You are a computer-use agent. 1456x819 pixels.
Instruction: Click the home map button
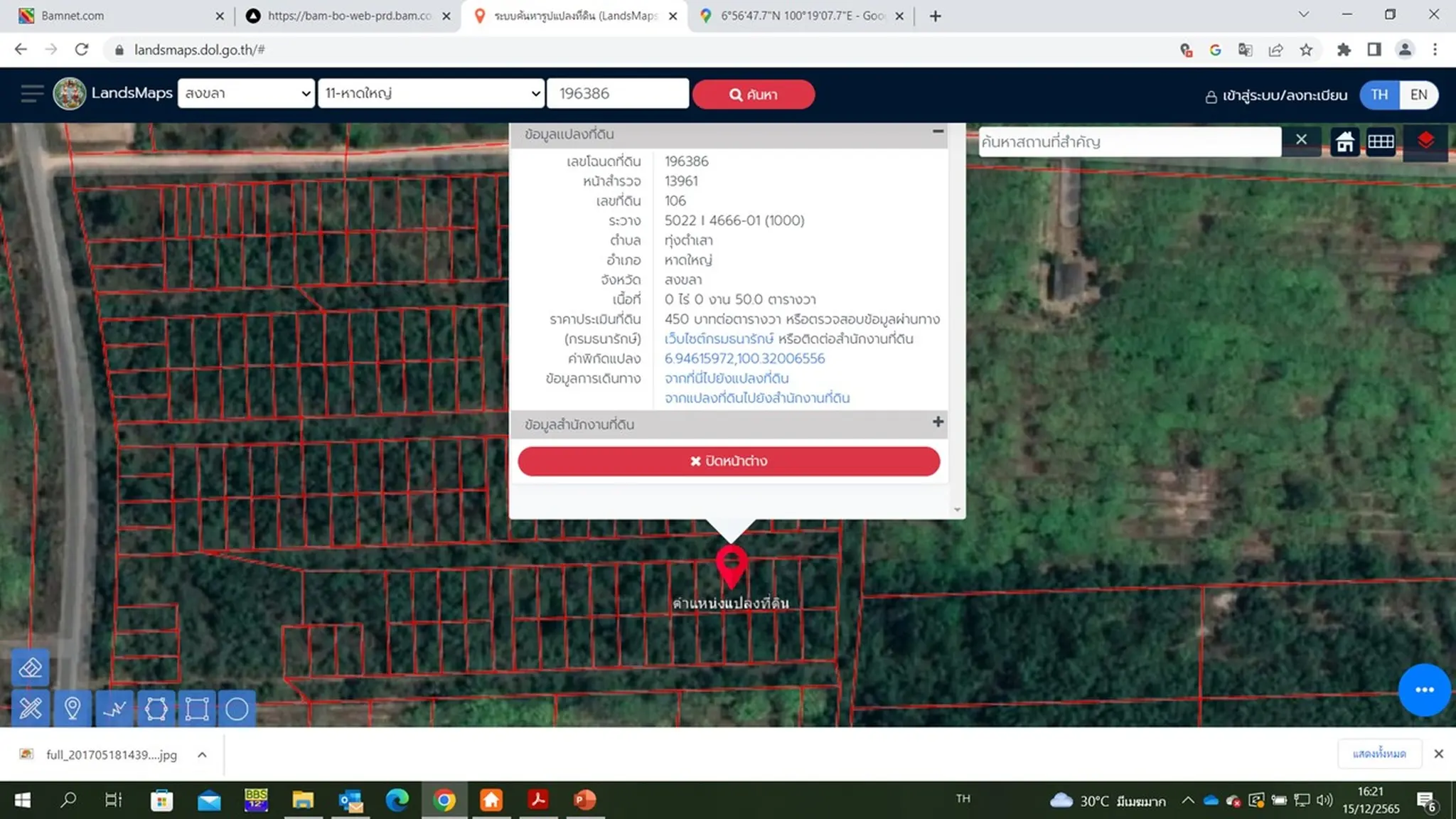pyautogui.click(x=1344, y=141)
